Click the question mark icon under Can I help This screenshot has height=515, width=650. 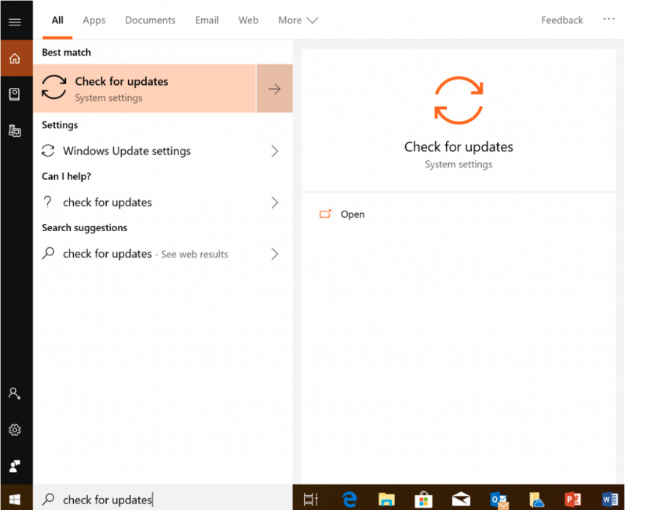point(48,202)
